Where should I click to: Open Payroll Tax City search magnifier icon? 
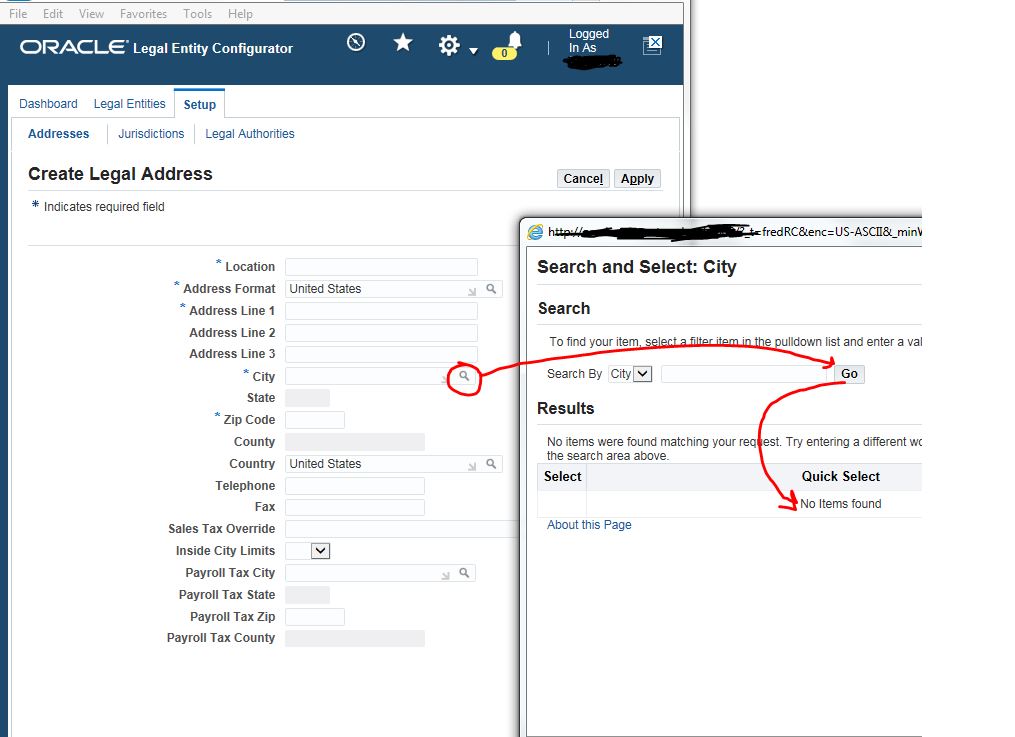click(464, 573)
